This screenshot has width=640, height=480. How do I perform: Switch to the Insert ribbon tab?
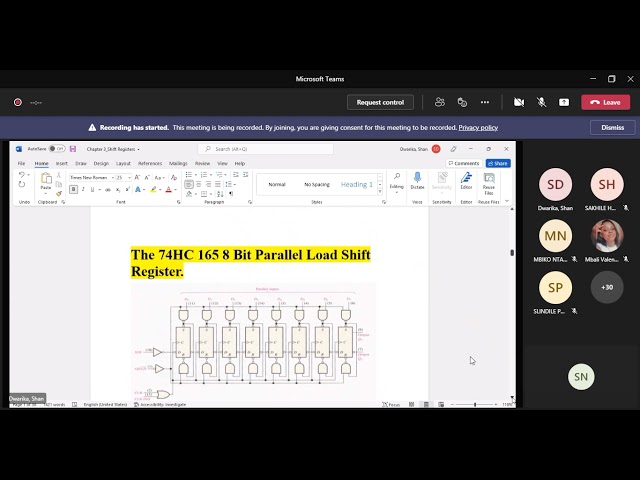pyautogui.click(x=62, y=163)
